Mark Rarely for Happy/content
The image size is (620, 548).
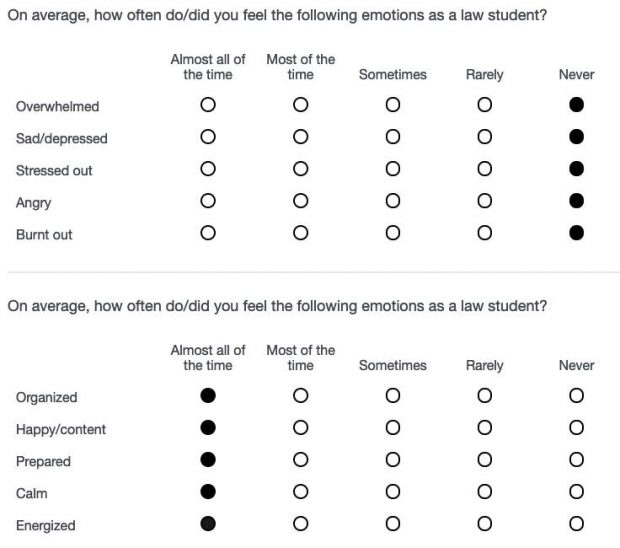[x=484, y=427]
